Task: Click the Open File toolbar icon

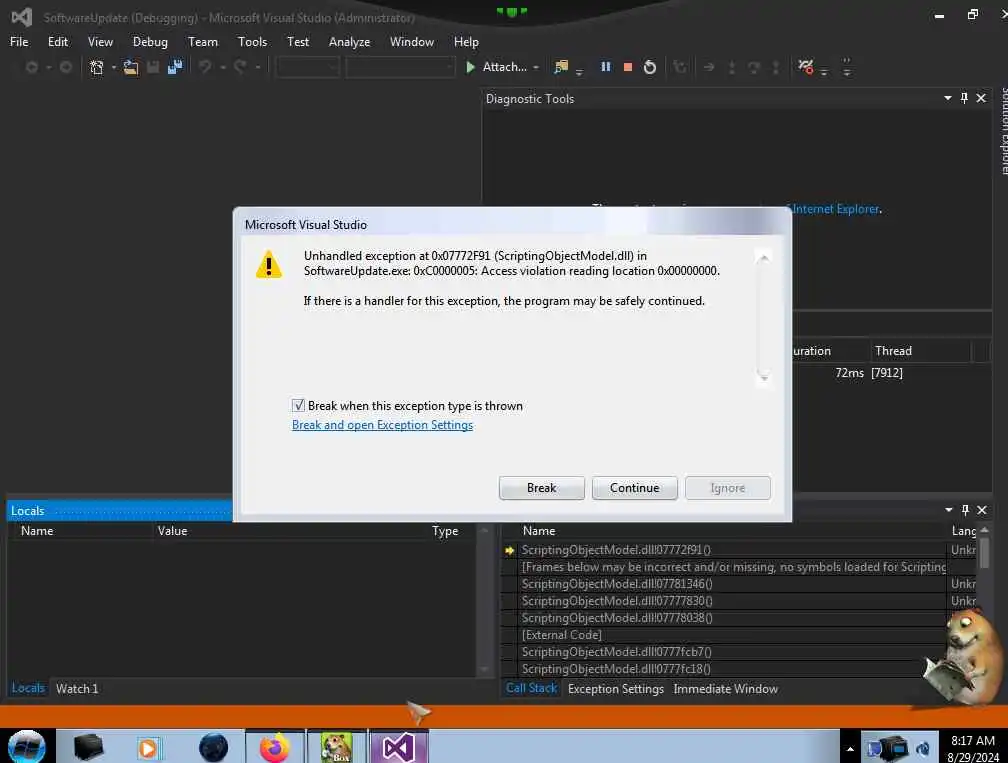Action: tap(130, 67)
